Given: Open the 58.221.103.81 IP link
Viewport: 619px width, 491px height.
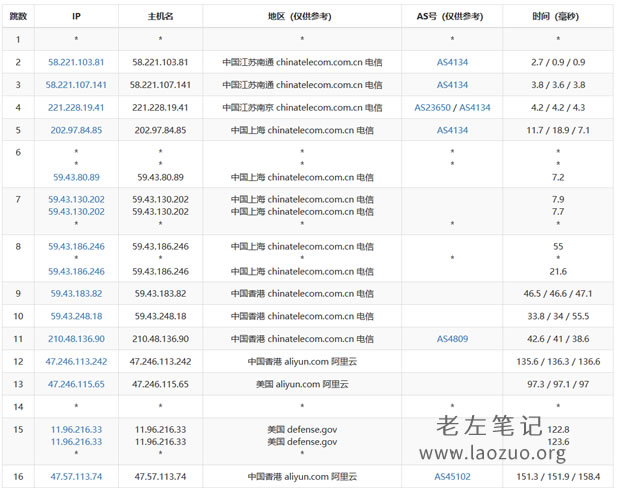Looking at the screenshot, I should tap(76, 62).
